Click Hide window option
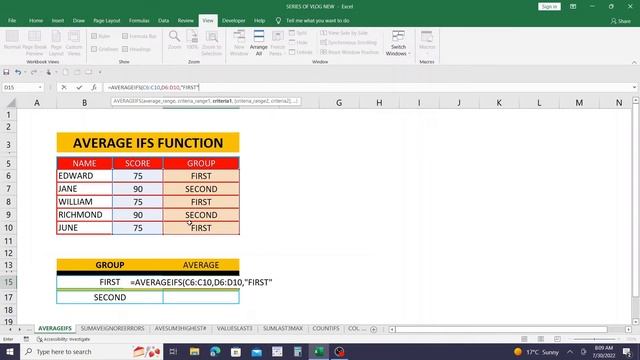The height and width of the screenshot is (360, 640). pyautogui.click(x=298, y=42)
